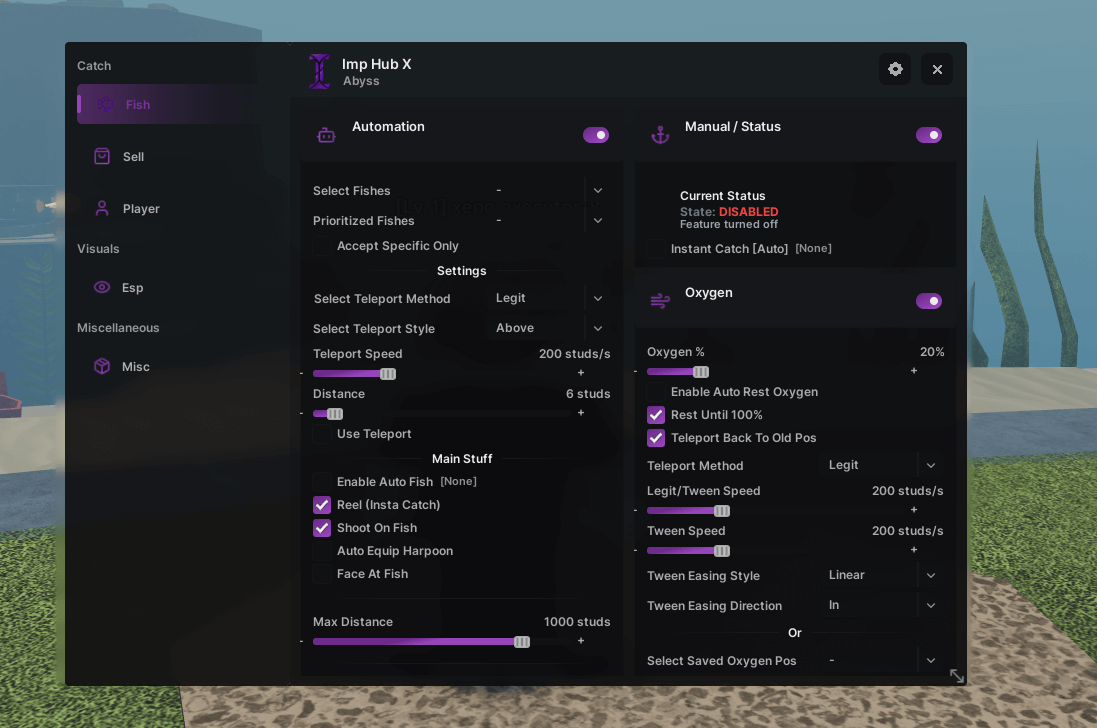Click the Max Distance slider handle
Screen dimensions: 1097x728
pos(522,642)
